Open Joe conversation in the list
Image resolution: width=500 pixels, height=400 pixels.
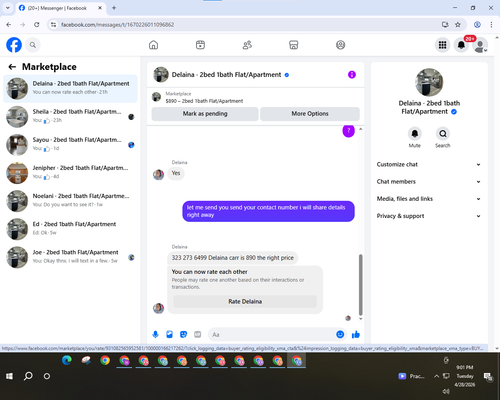70,257
